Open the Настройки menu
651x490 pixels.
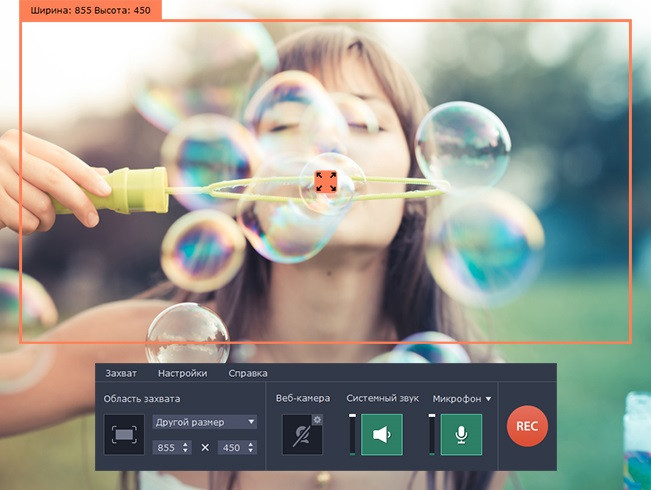tap(182, 373)
